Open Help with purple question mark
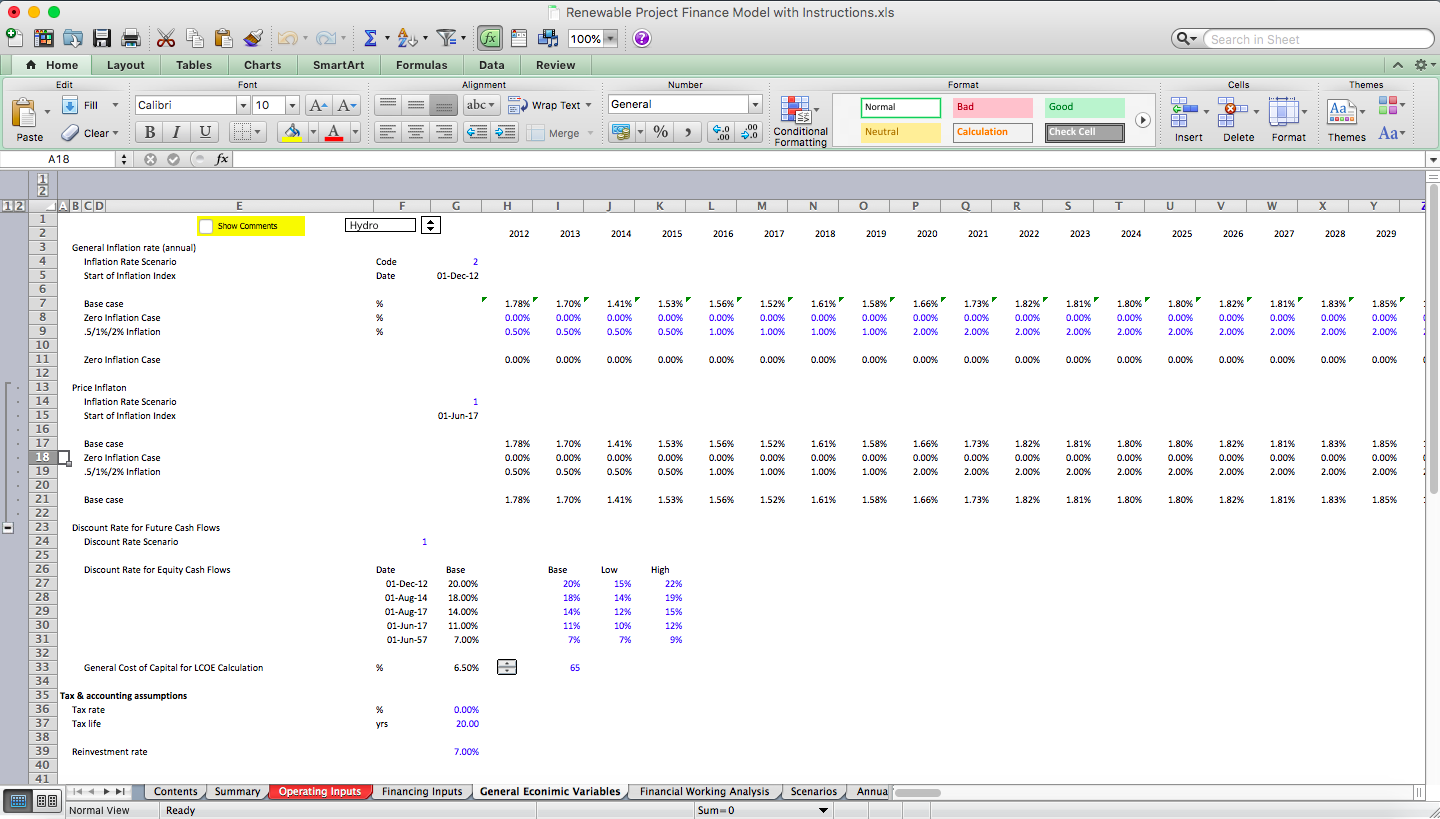This screenshot has width=1440, height=819. [642, 39]
